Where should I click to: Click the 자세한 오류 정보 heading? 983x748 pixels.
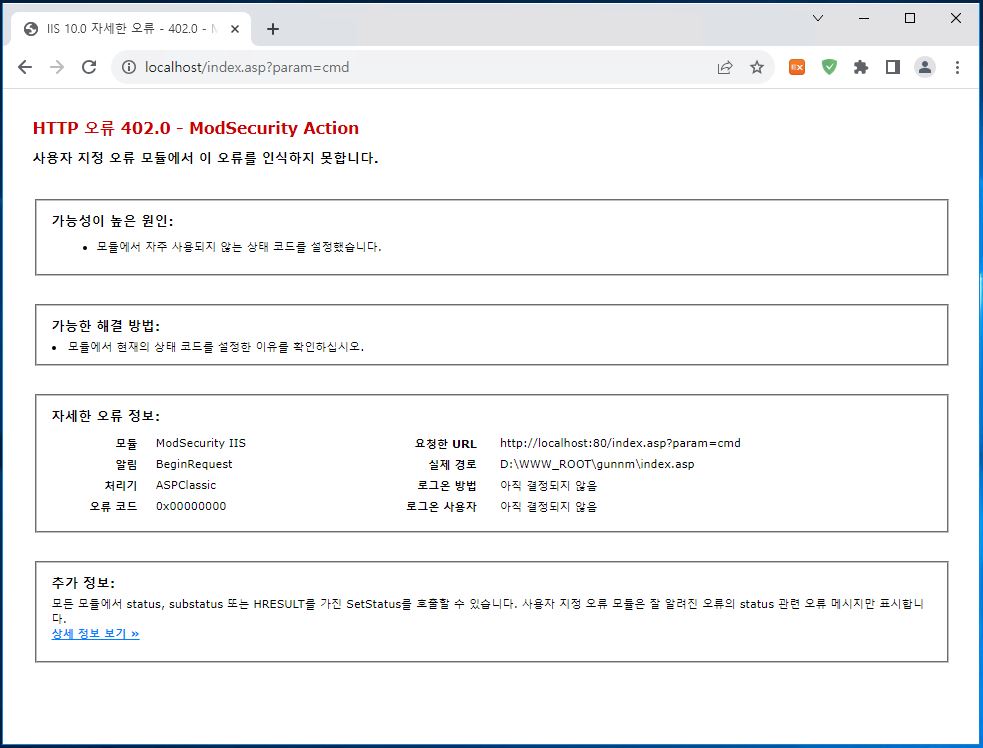coord(105,416)
